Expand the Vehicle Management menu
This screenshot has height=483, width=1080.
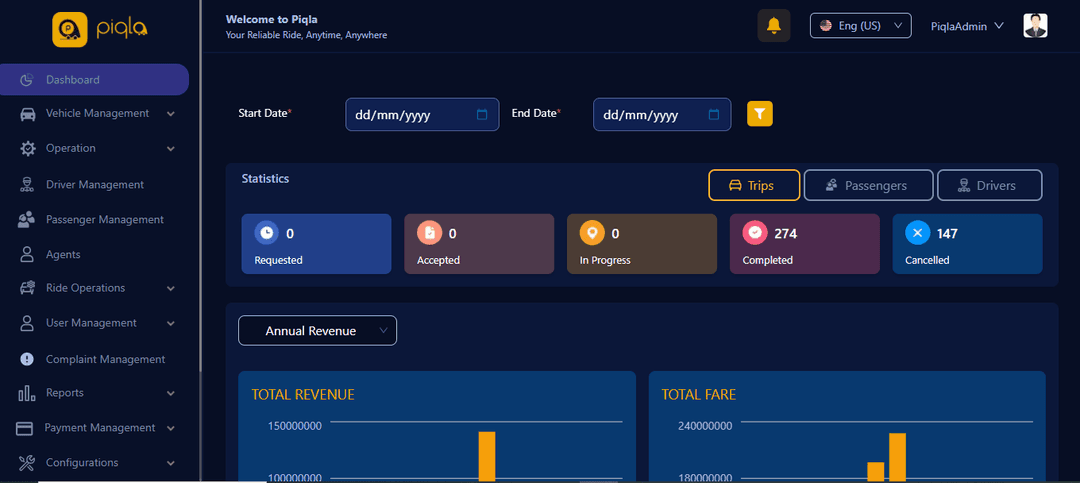coord(97,114)
